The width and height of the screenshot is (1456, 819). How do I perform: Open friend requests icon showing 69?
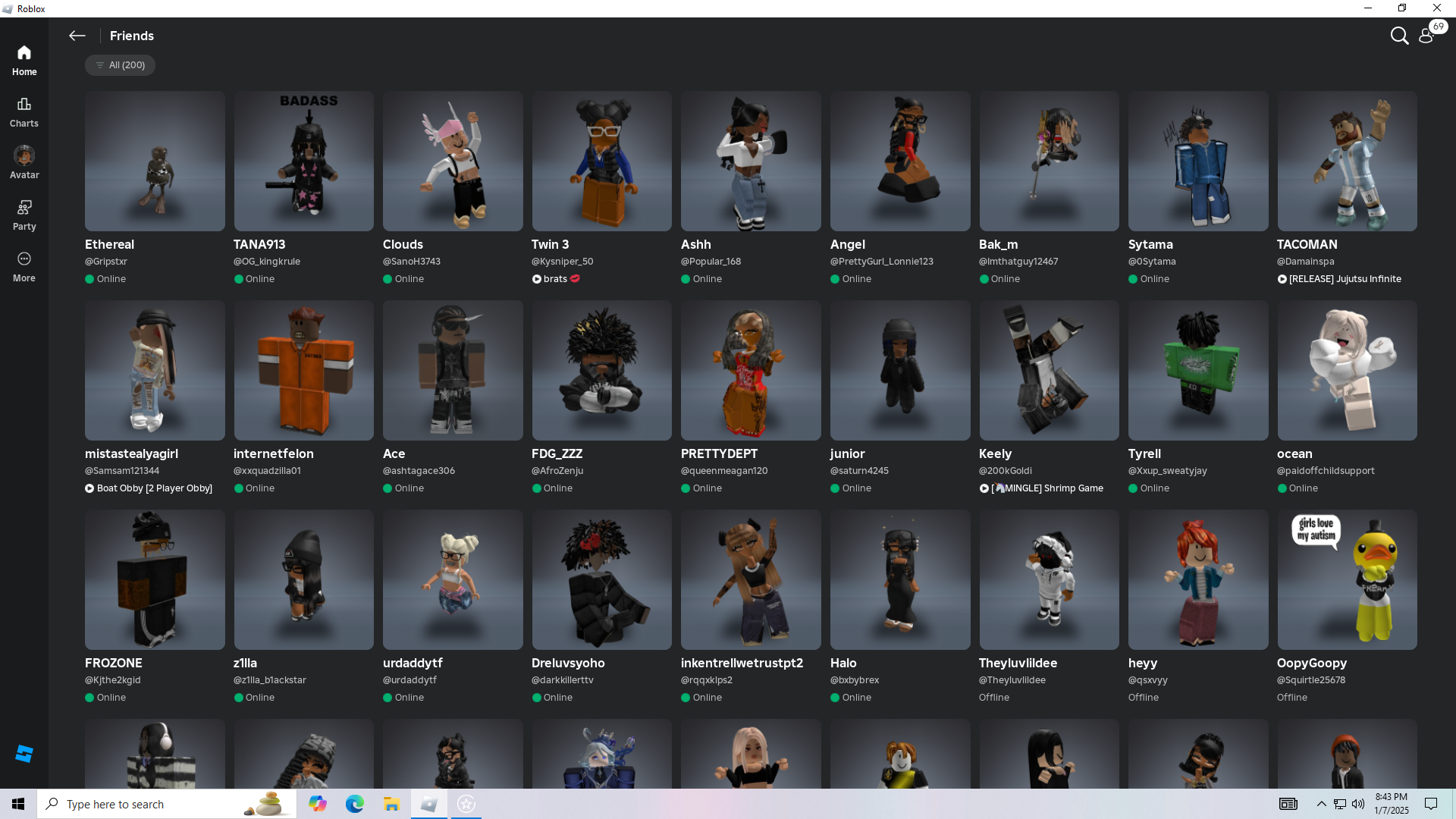[x=1426, y=36]
